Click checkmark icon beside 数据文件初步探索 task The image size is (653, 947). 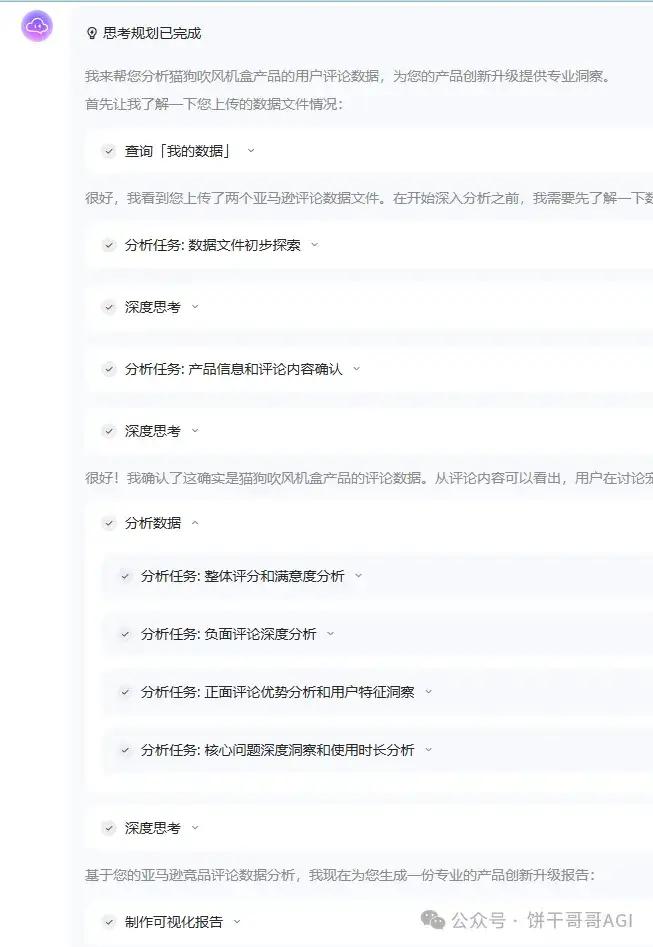coord(109,245)
